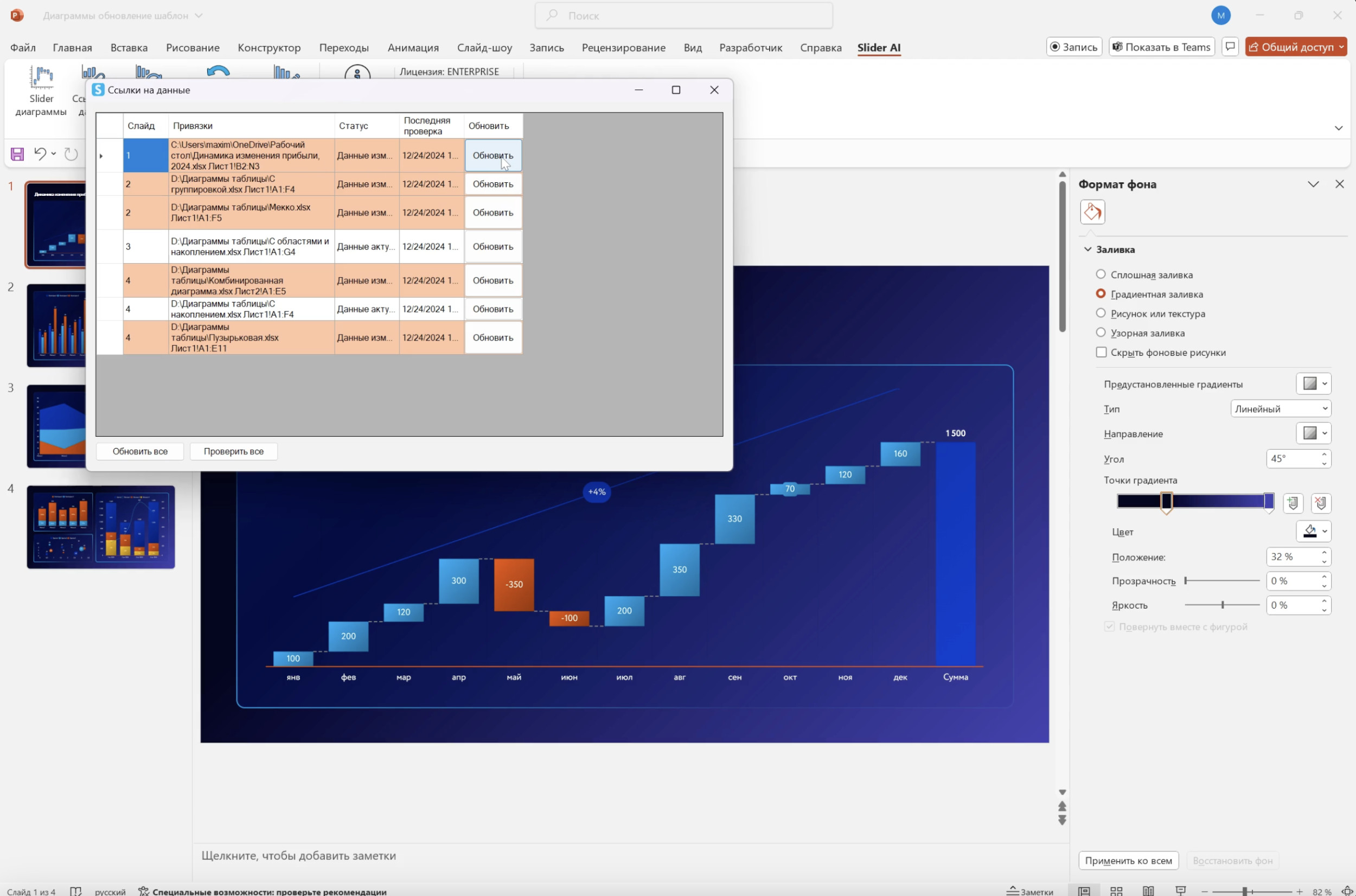Click the add gradient stop icon
Image resolution: width=1356 pixels, height=896 pixels.
coord(1293,503)
